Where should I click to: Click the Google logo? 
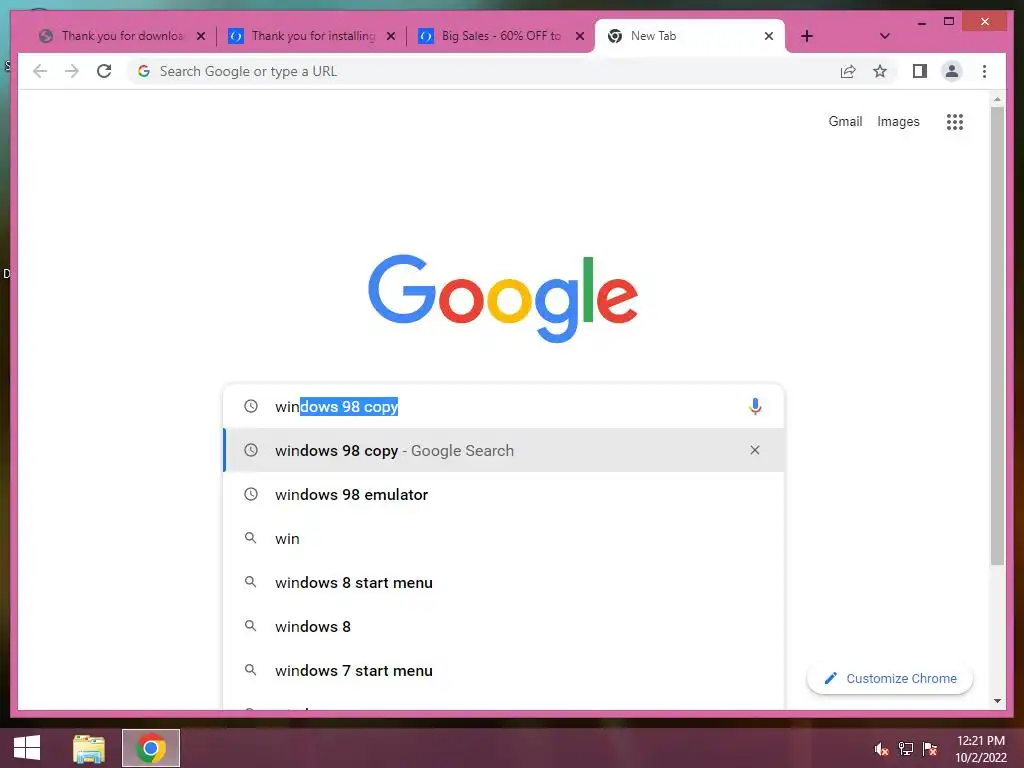point(503,298)
